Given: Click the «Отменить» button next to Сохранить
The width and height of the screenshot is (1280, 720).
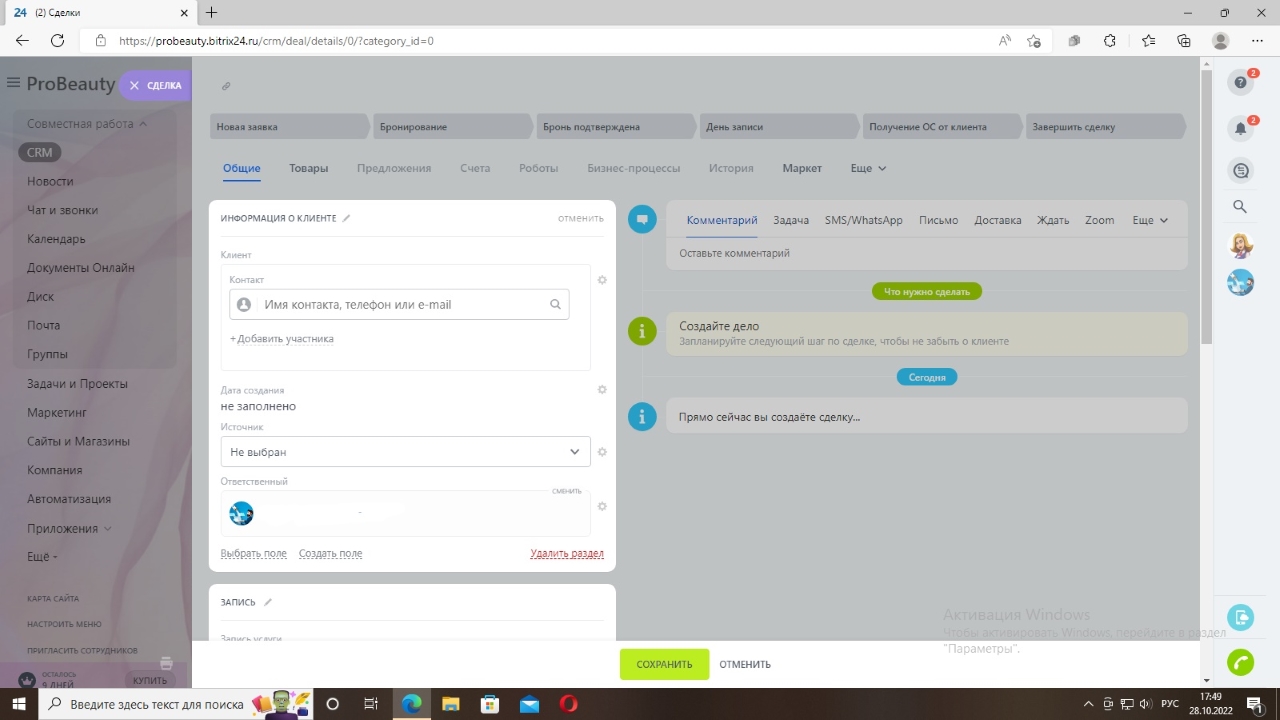Looking at the screenshot, I should click(x=745, y=664).
